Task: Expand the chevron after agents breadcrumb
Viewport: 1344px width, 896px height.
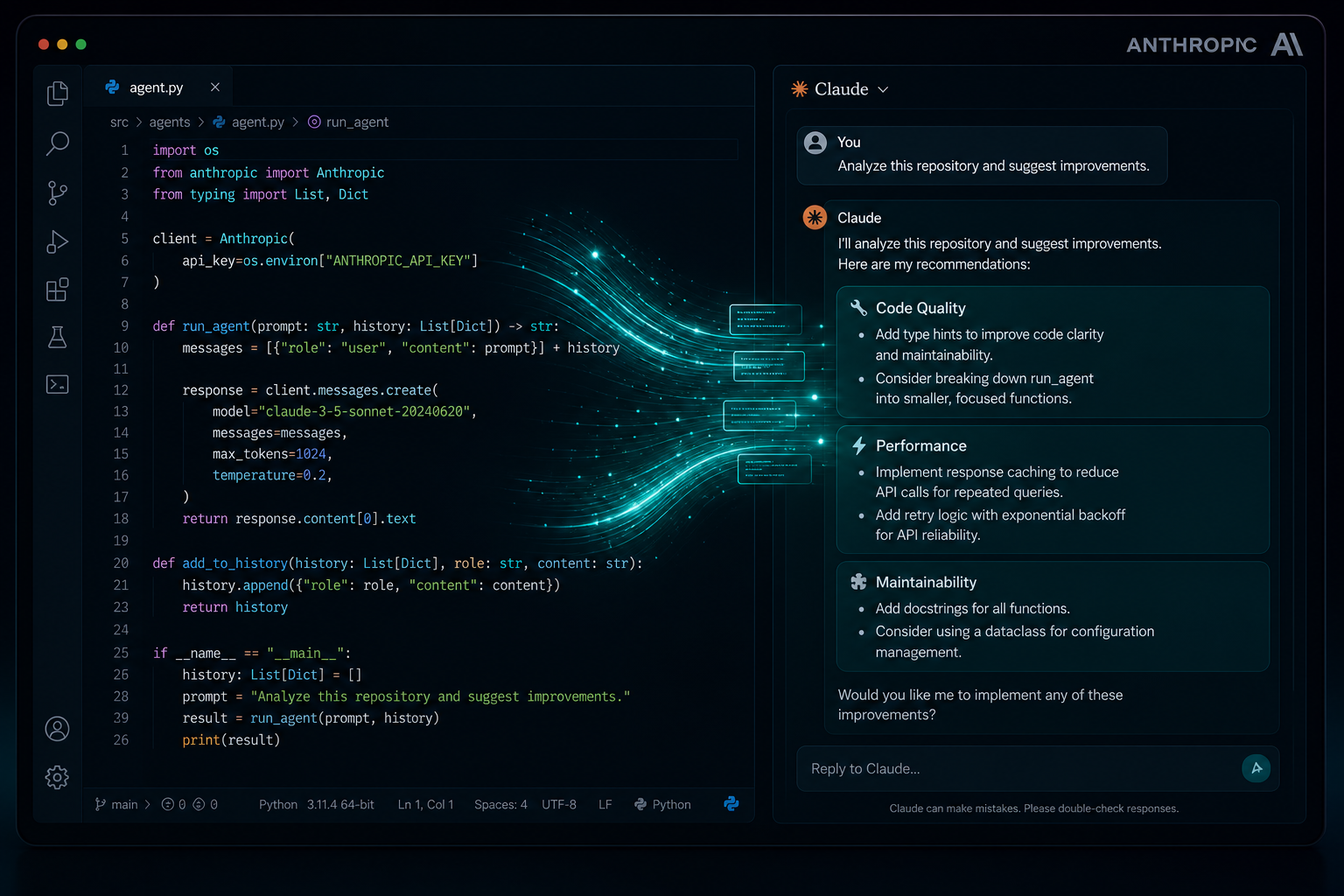Action: pos(200,122)
